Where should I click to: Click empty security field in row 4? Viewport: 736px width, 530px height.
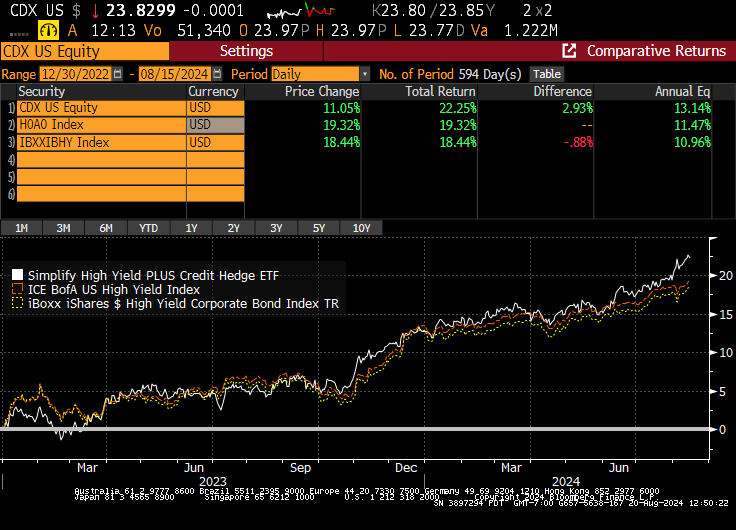point(101,160)
